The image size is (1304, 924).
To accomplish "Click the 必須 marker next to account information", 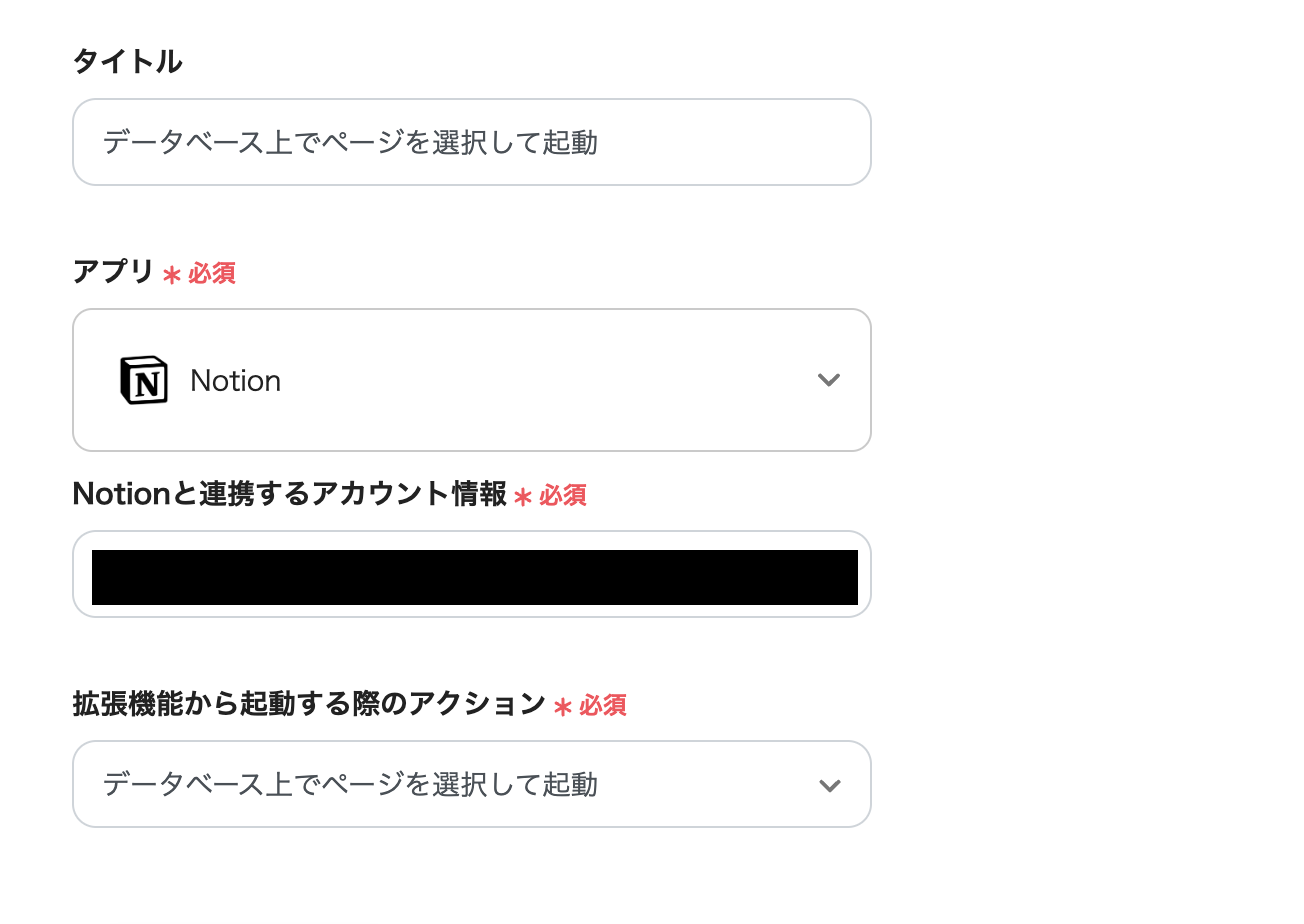I will coord(563,495).
